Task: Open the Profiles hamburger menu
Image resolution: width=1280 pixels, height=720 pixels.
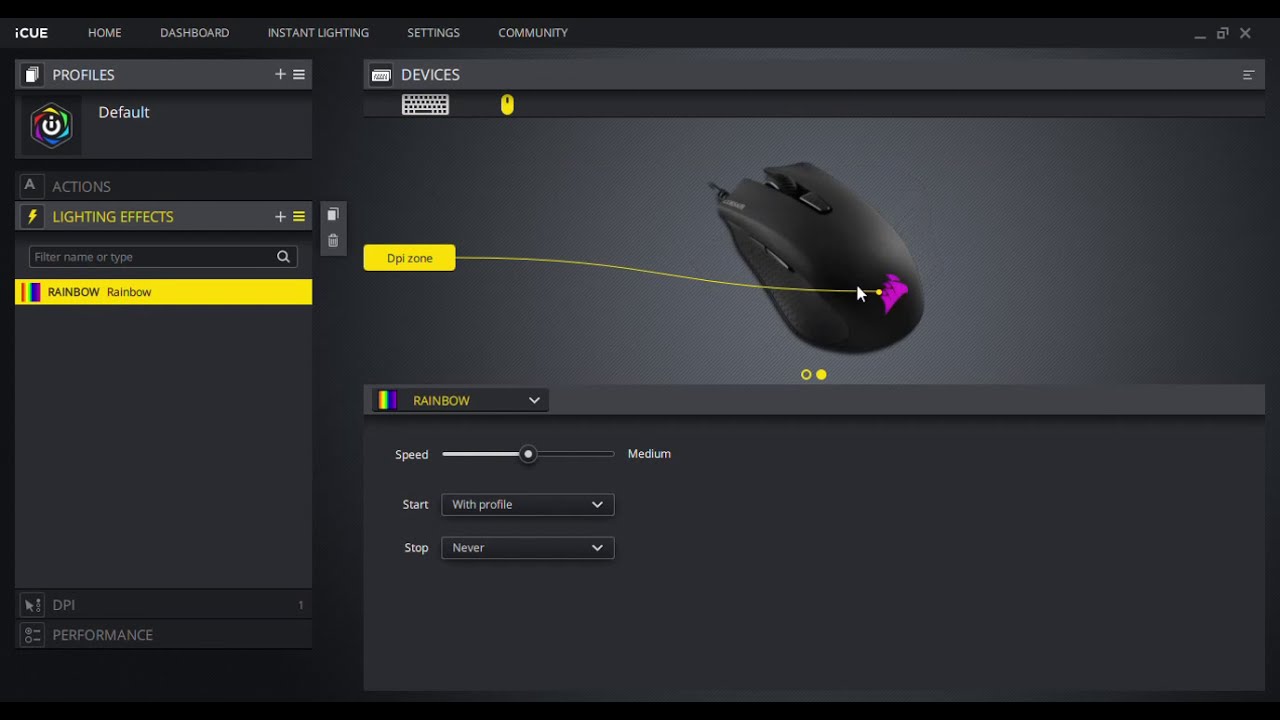Action: point(299,74)
